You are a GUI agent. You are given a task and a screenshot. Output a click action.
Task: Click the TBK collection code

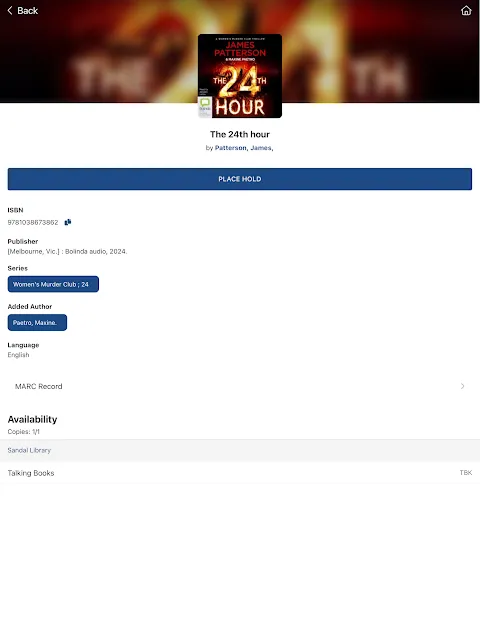(x=466, y=473)
